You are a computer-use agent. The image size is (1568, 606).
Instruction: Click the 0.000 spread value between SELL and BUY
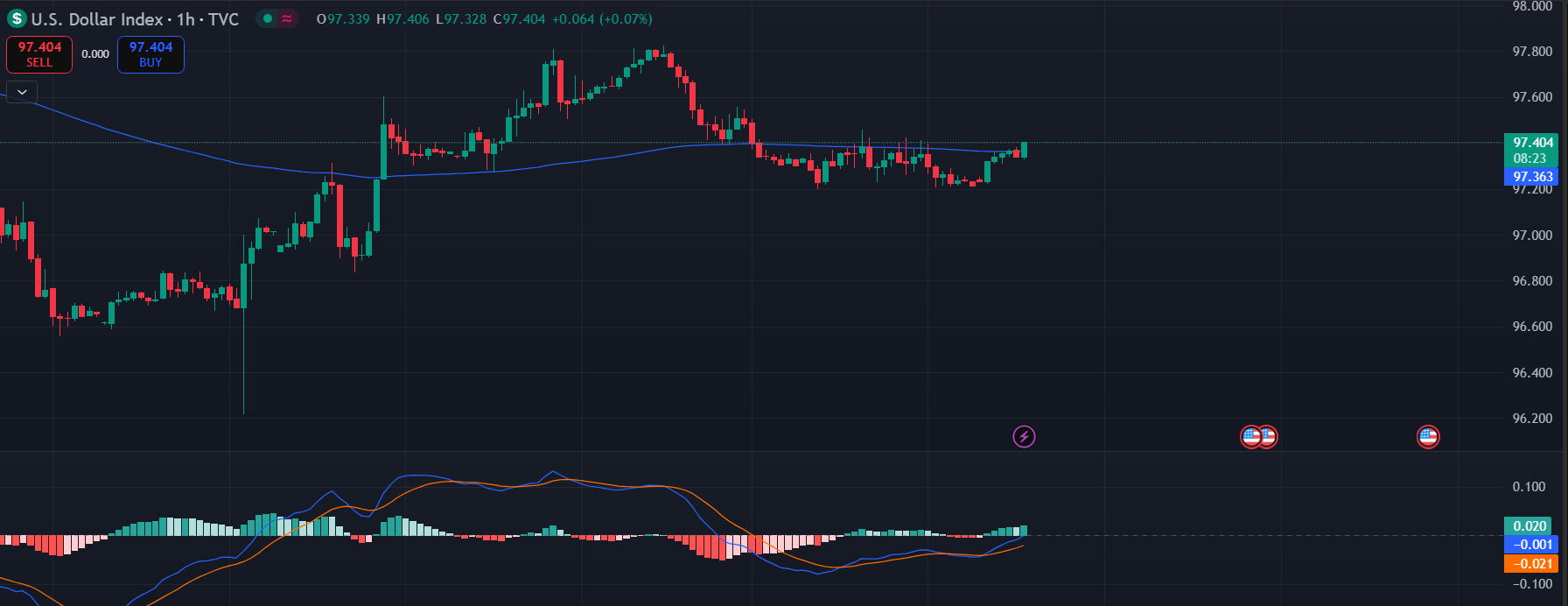95,54
